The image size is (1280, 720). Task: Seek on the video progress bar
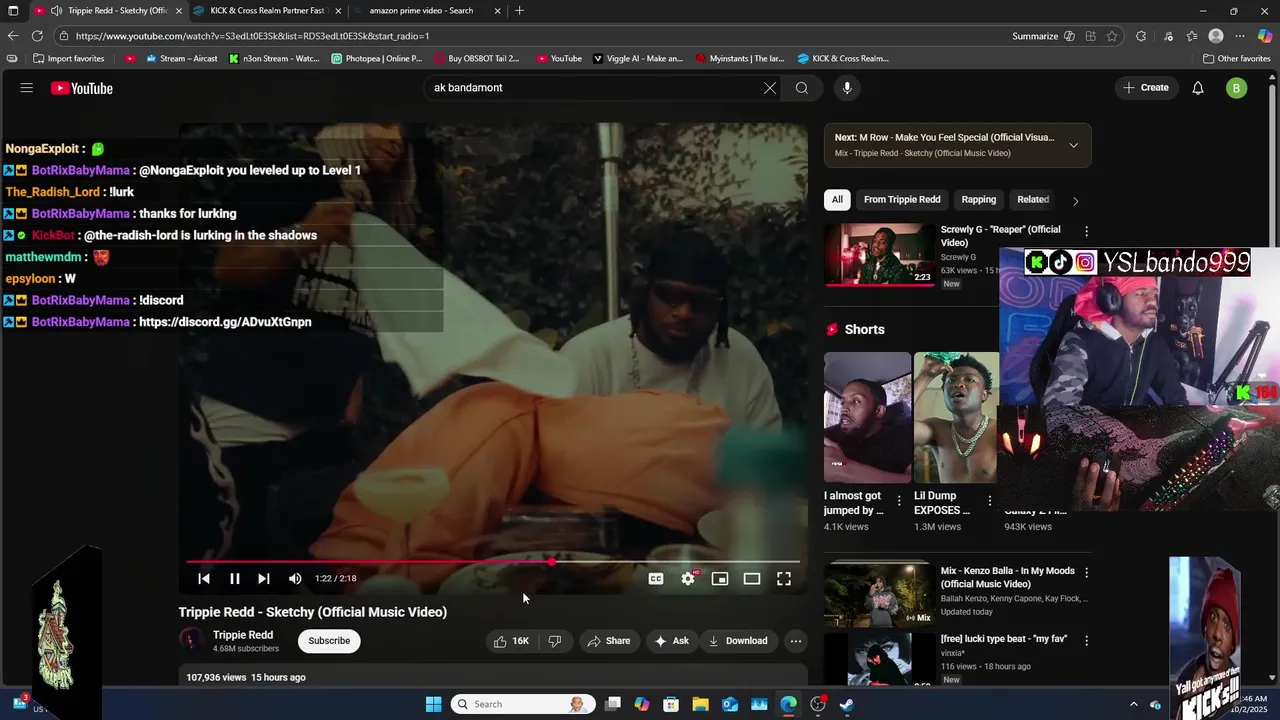click(492, 562)
